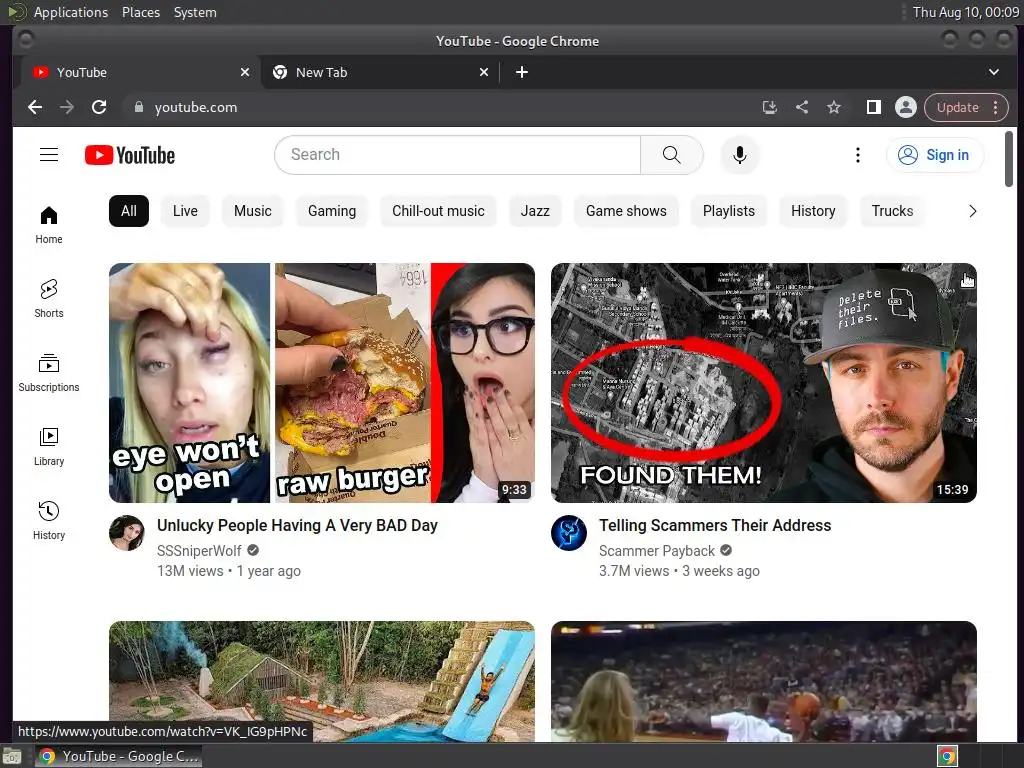This screenshot has height=768, width=1024.
Task: Click the clock Thu Aug 10 in top panel
Action: pos(965,12)
